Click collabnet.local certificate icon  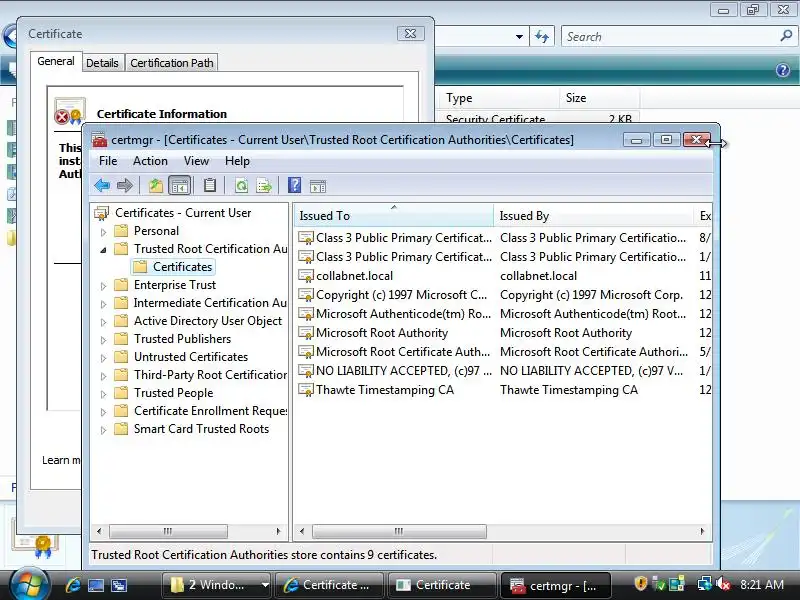click(306, 276)
